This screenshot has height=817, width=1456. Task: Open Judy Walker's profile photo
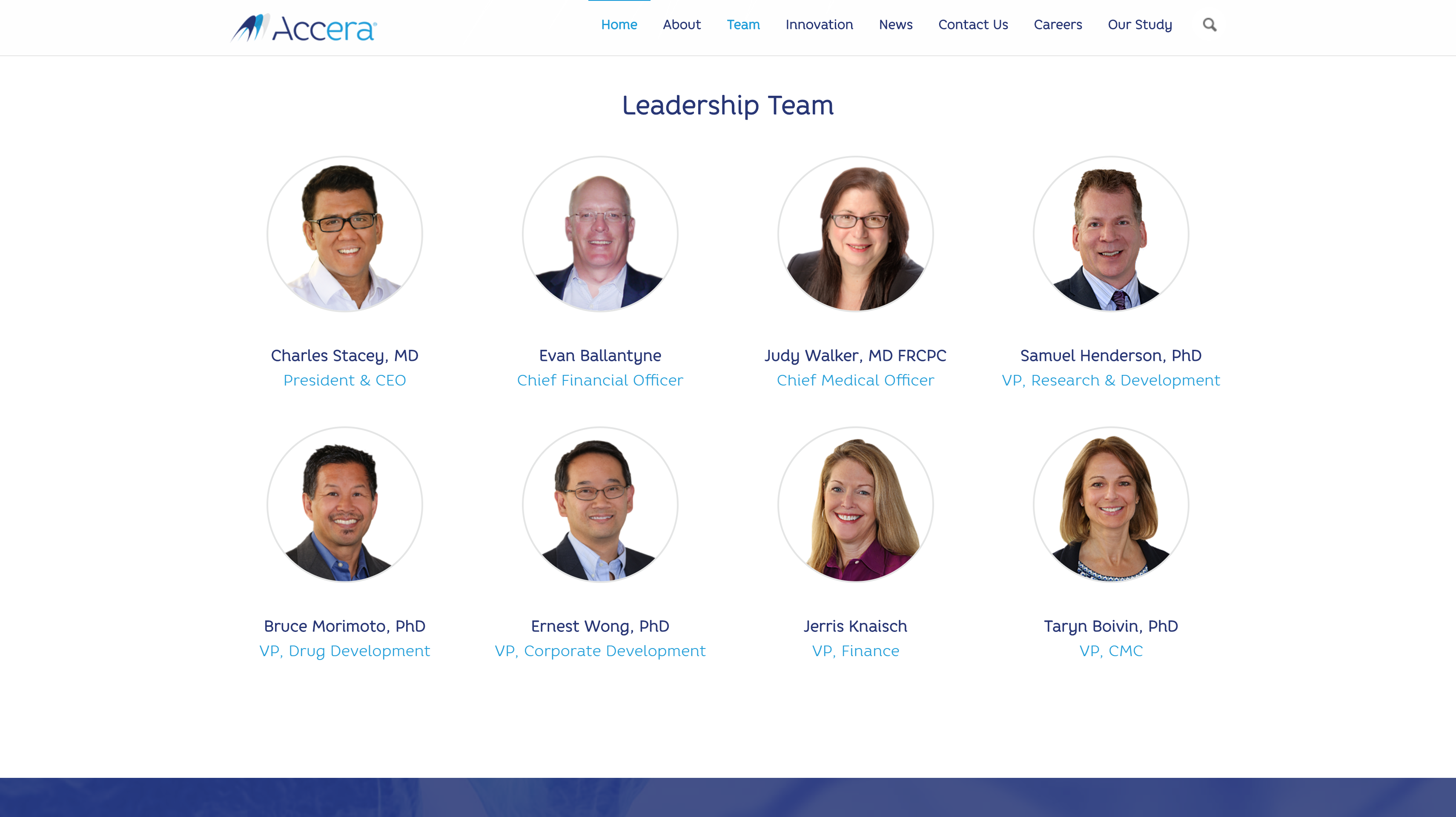tap(856, 234)
